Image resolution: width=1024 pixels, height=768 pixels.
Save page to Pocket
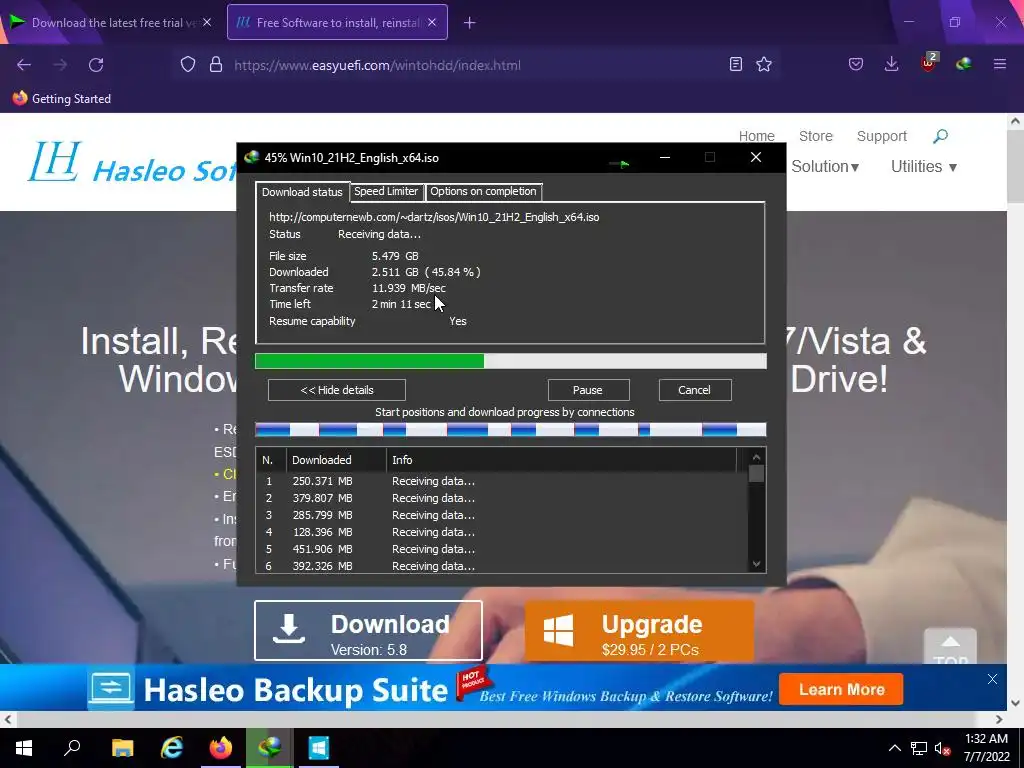[x=856, y=64]
